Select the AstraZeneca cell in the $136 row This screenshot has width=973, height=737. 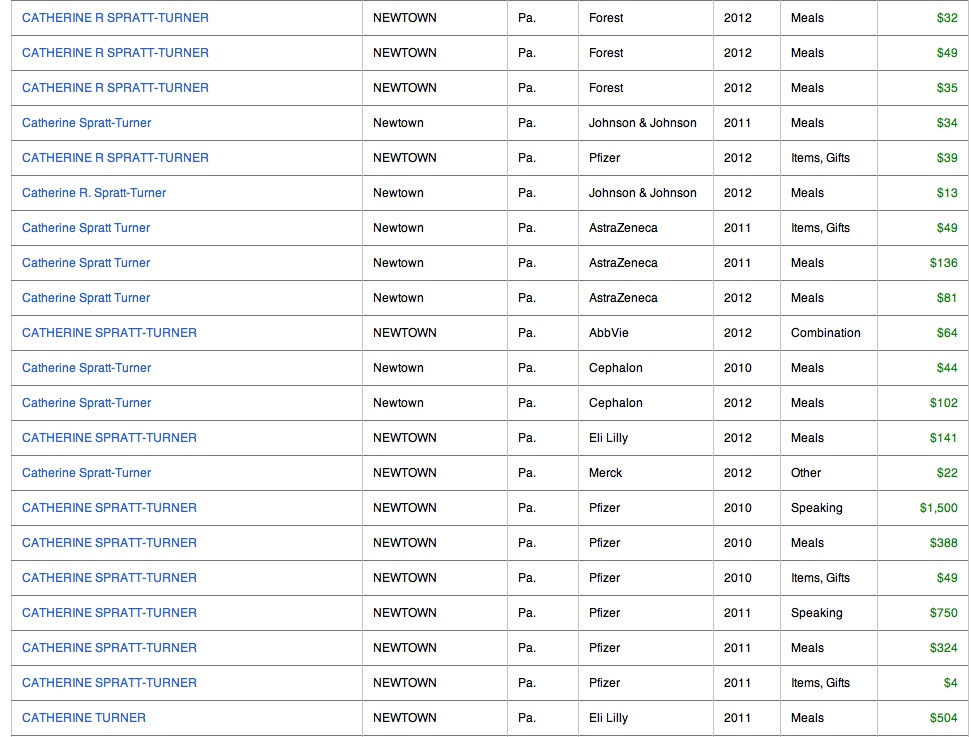coord(646,262)
